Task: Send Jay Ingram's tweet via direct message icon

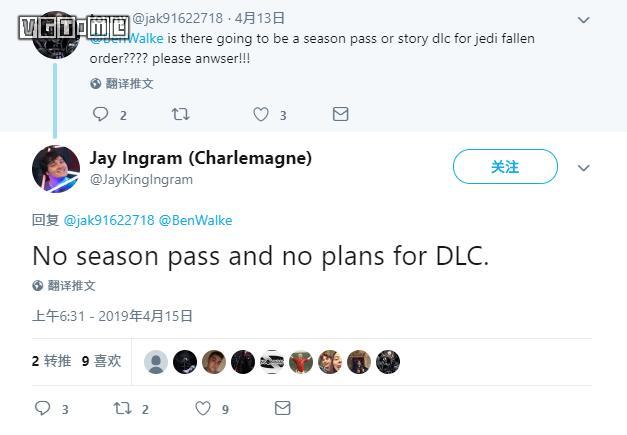Action: point(283,408)
